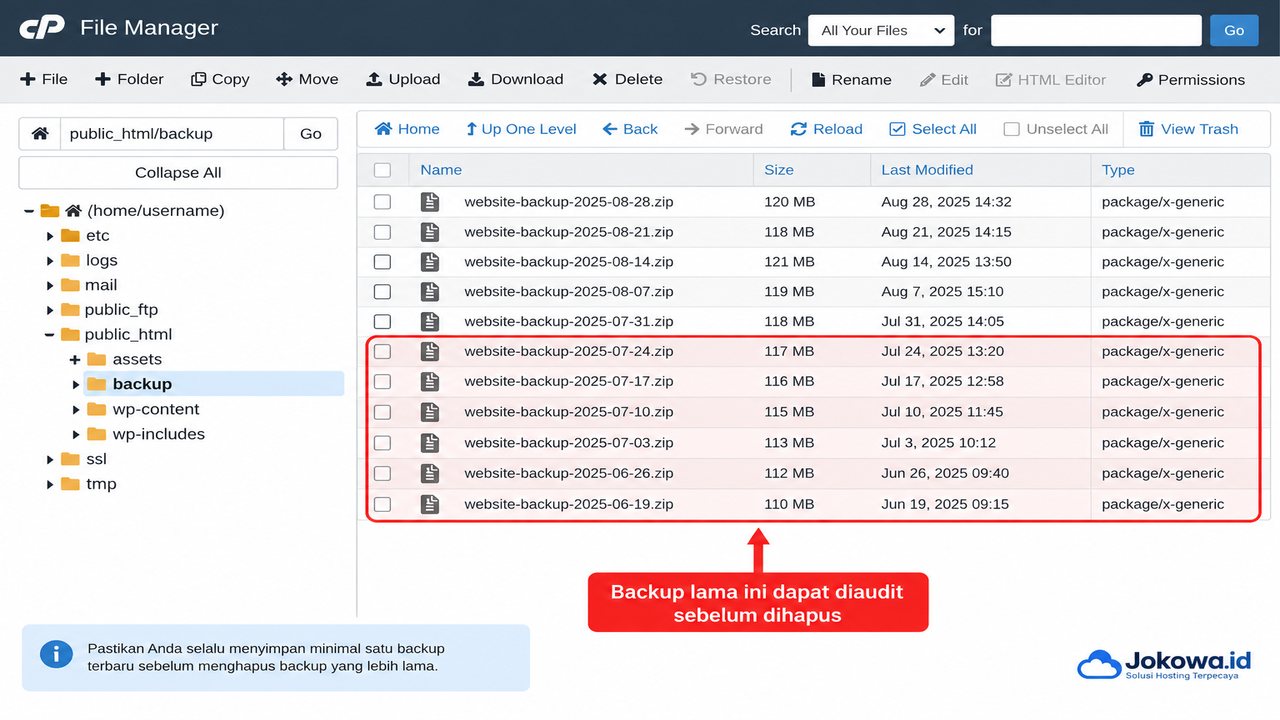Click the Upload toolbar icon
The height and width of the screenshot is (720, 1280).
point(374,79)
